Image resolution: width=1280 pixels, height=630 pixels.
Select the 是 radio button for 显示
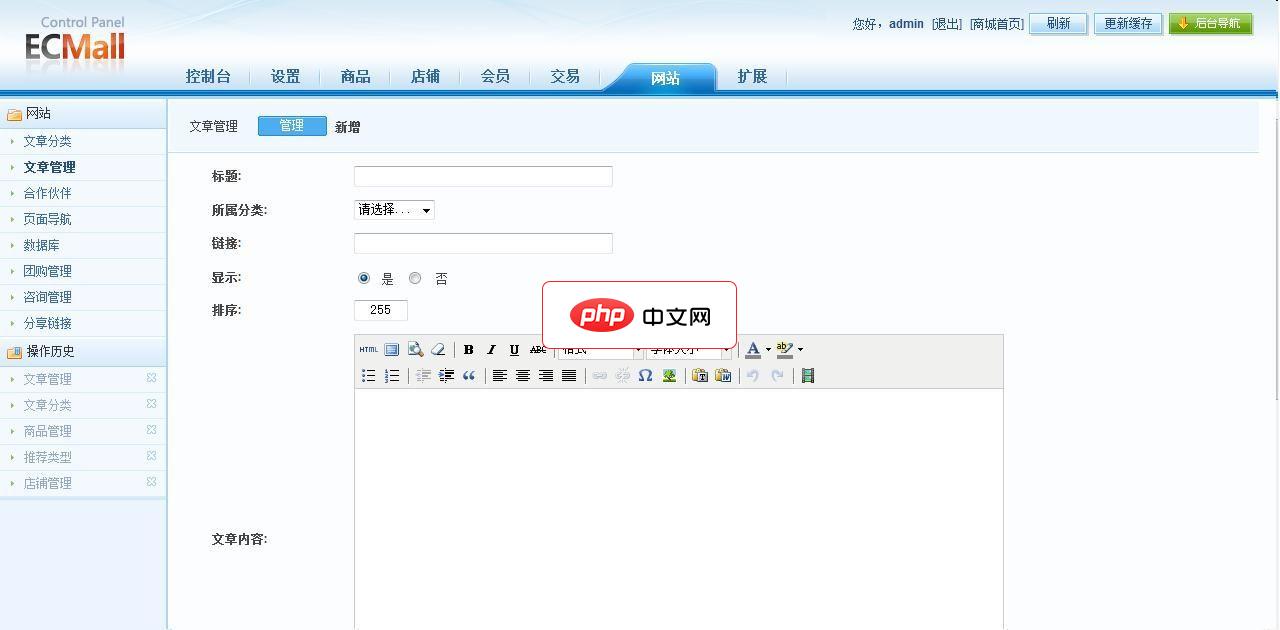point(363,278)
